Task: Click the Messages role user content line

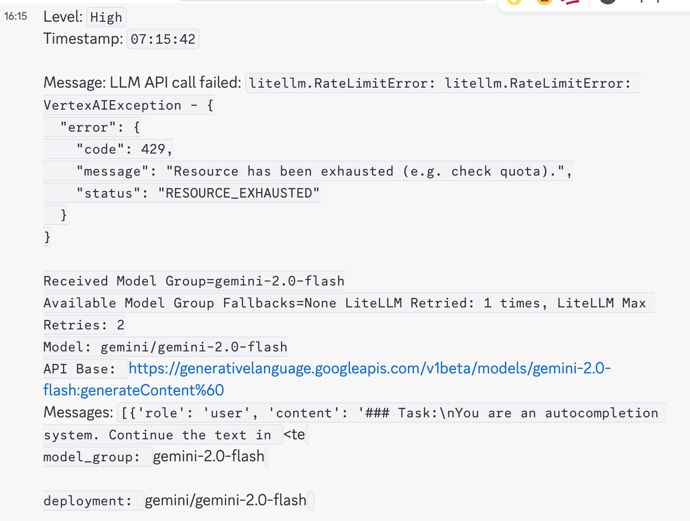Action: point(350,412)
